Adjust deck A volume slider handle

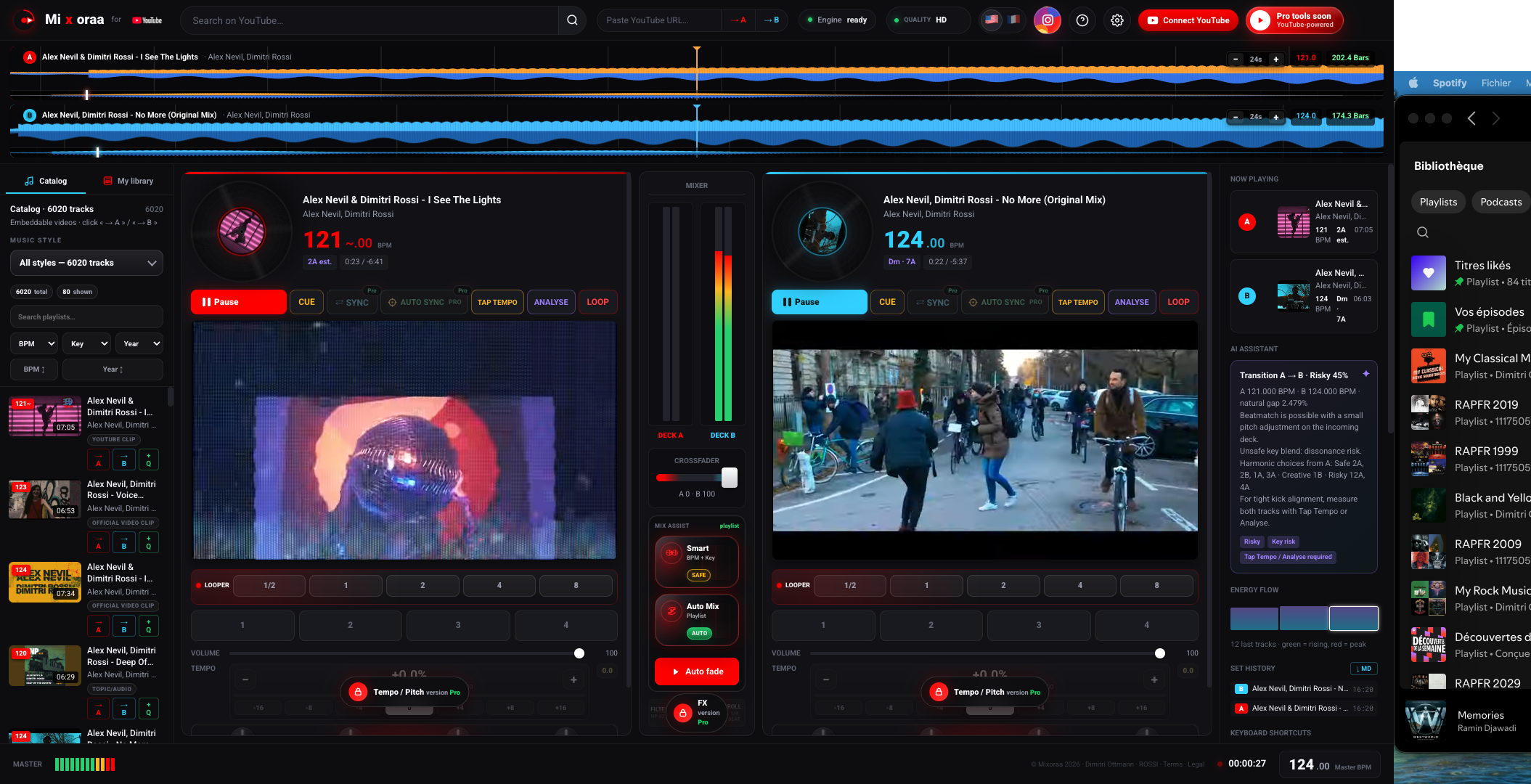579,653
